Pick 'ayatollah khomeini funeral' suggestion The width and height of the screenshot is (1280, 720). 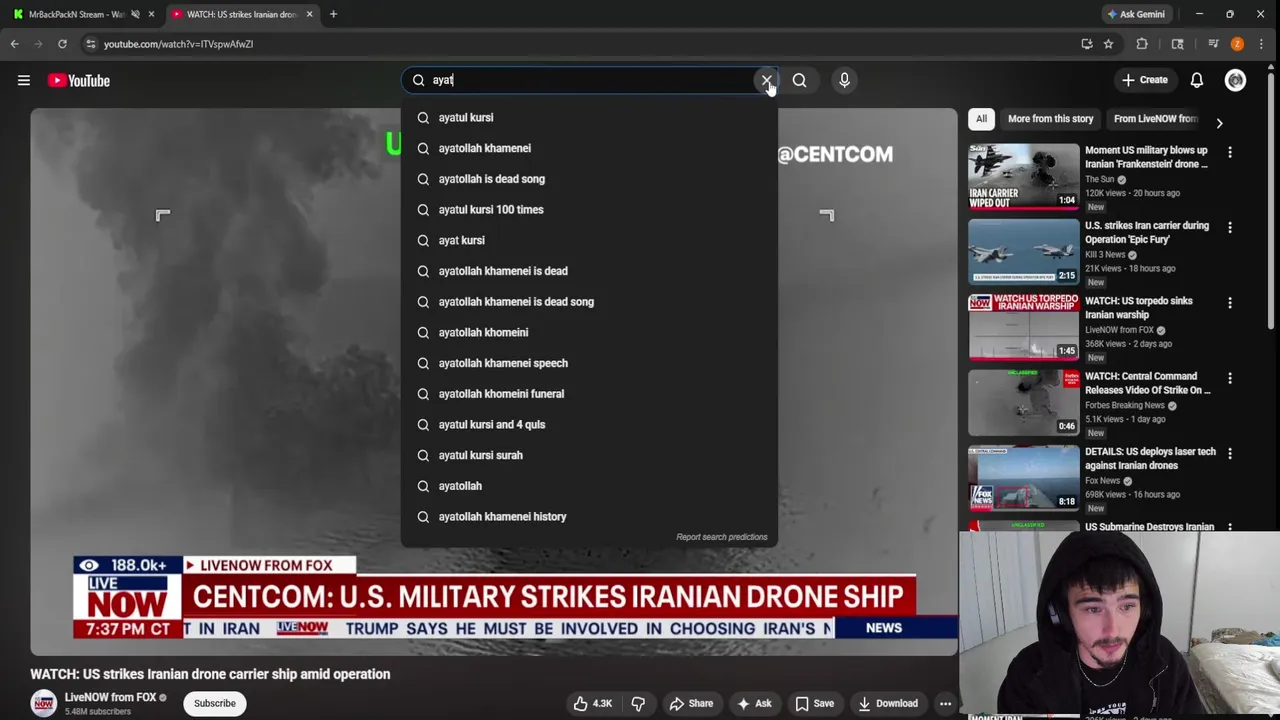(x=589, y=393)
